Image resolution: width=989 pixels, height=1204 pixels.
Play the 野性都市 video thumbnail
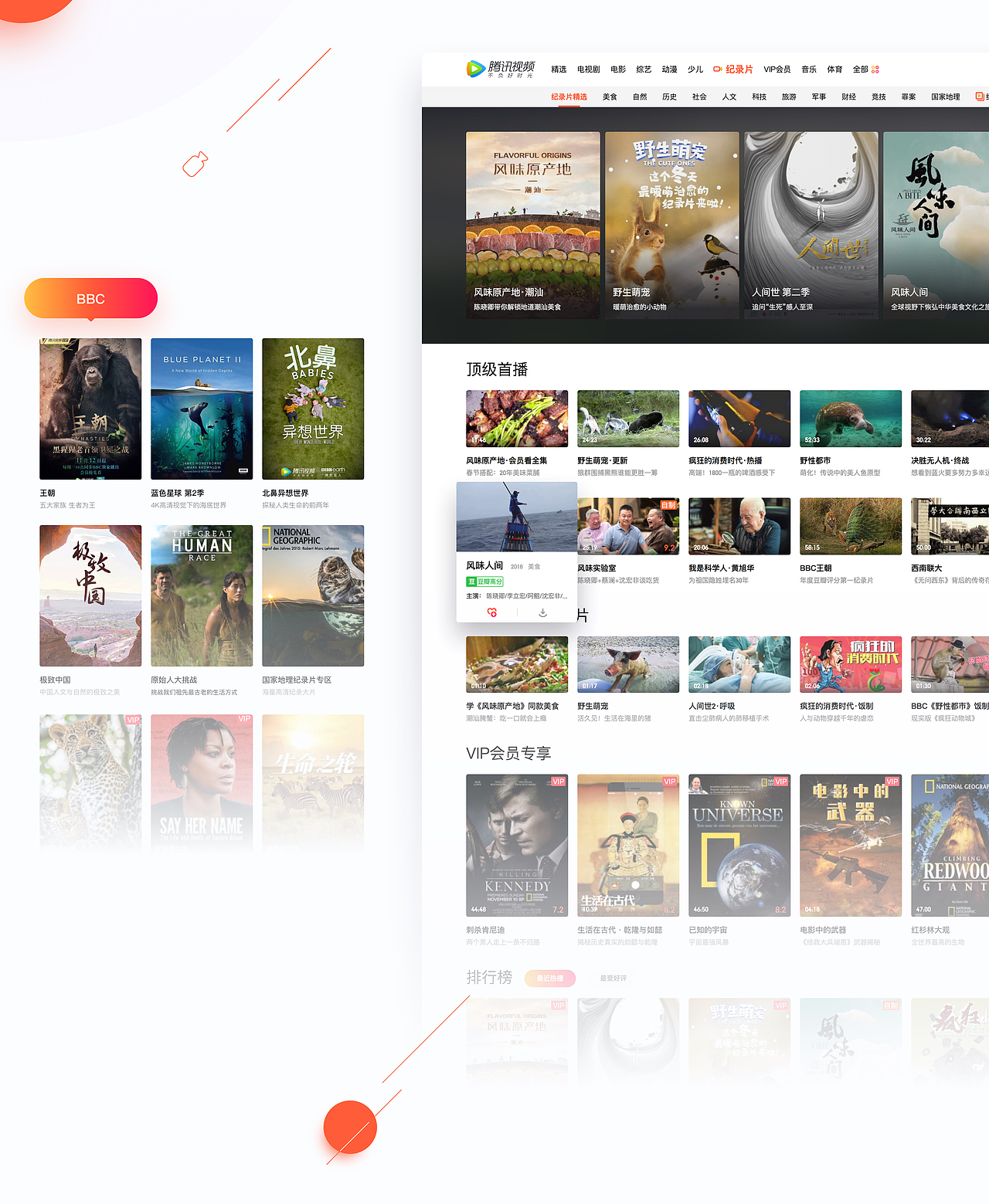tap(851, 419)
